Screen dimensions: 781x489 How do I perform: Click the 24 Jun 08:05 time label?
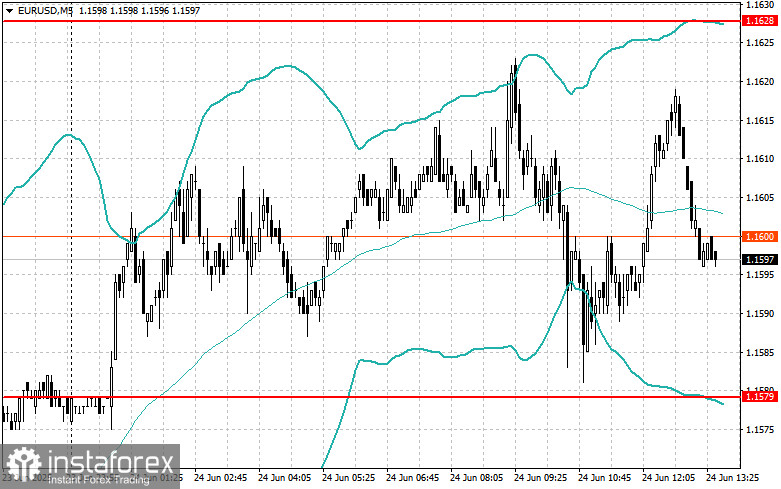click(477, 478)
